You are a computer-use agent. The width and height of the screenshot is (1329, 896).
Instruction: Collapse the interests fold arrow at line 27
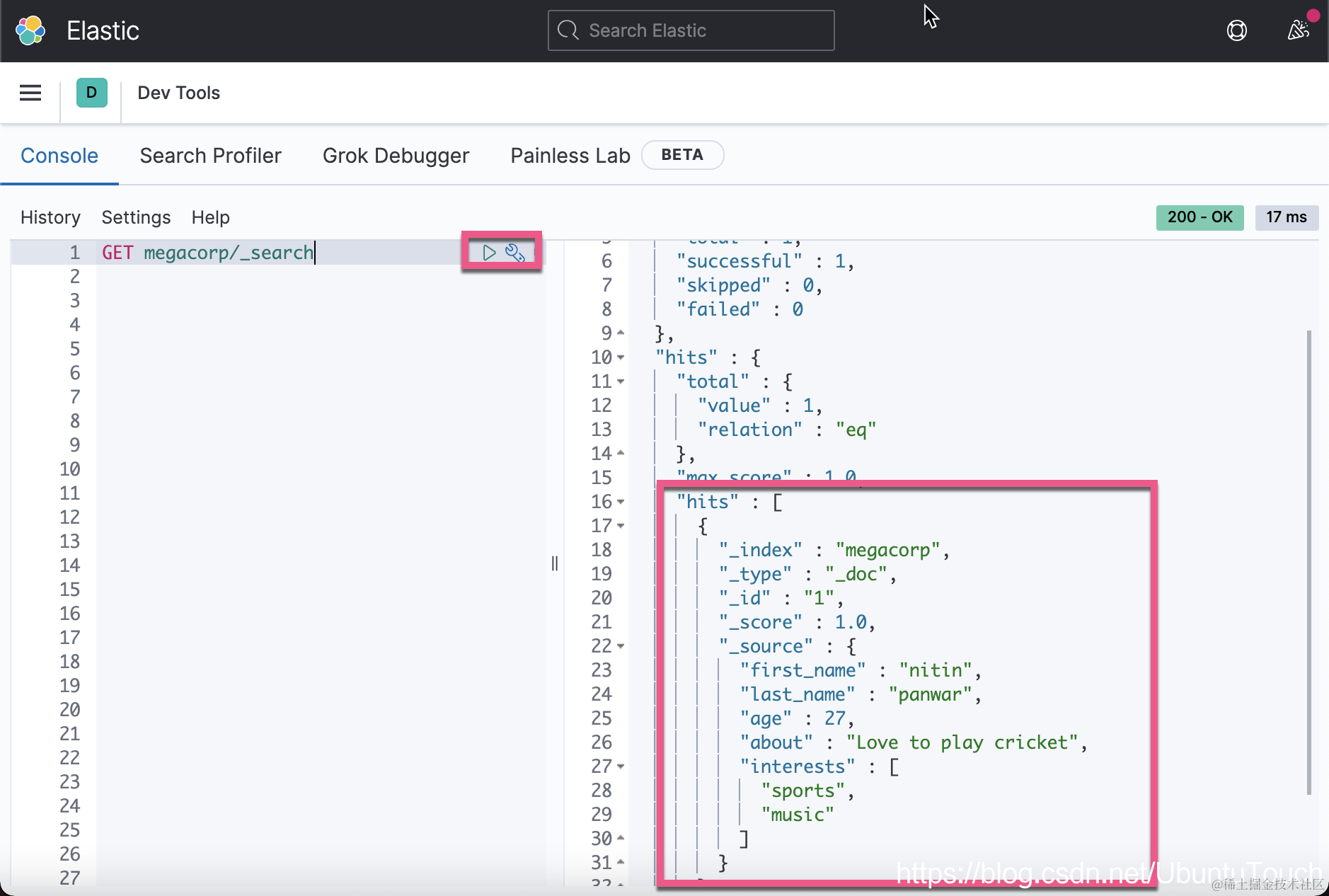621,766
